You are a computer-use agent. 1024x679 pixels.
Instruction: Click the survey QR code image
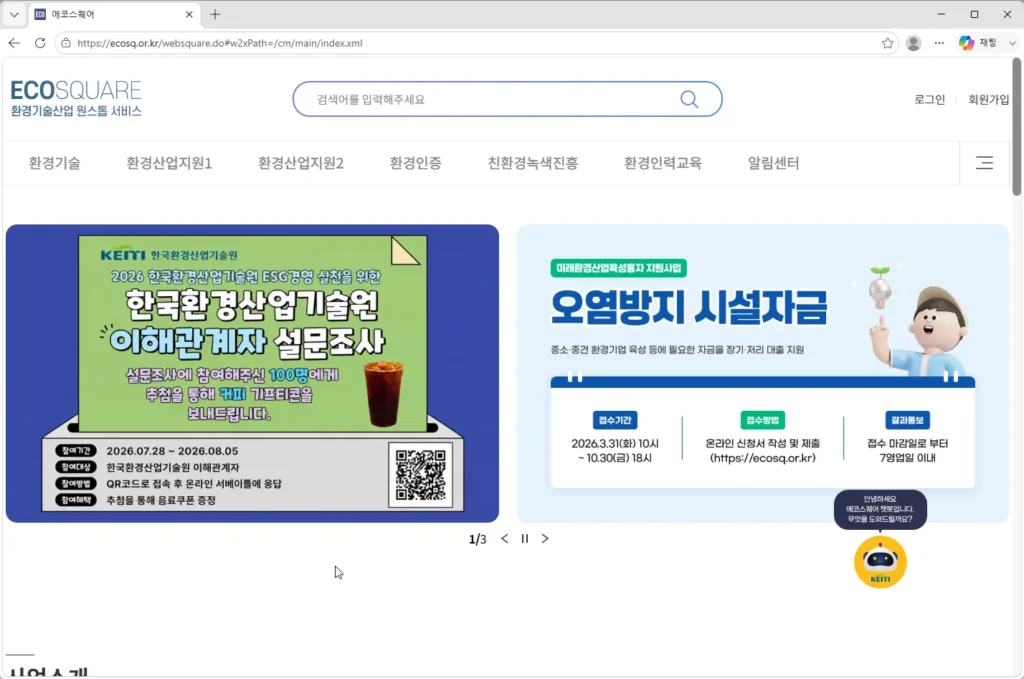click(x=421, y=475)
